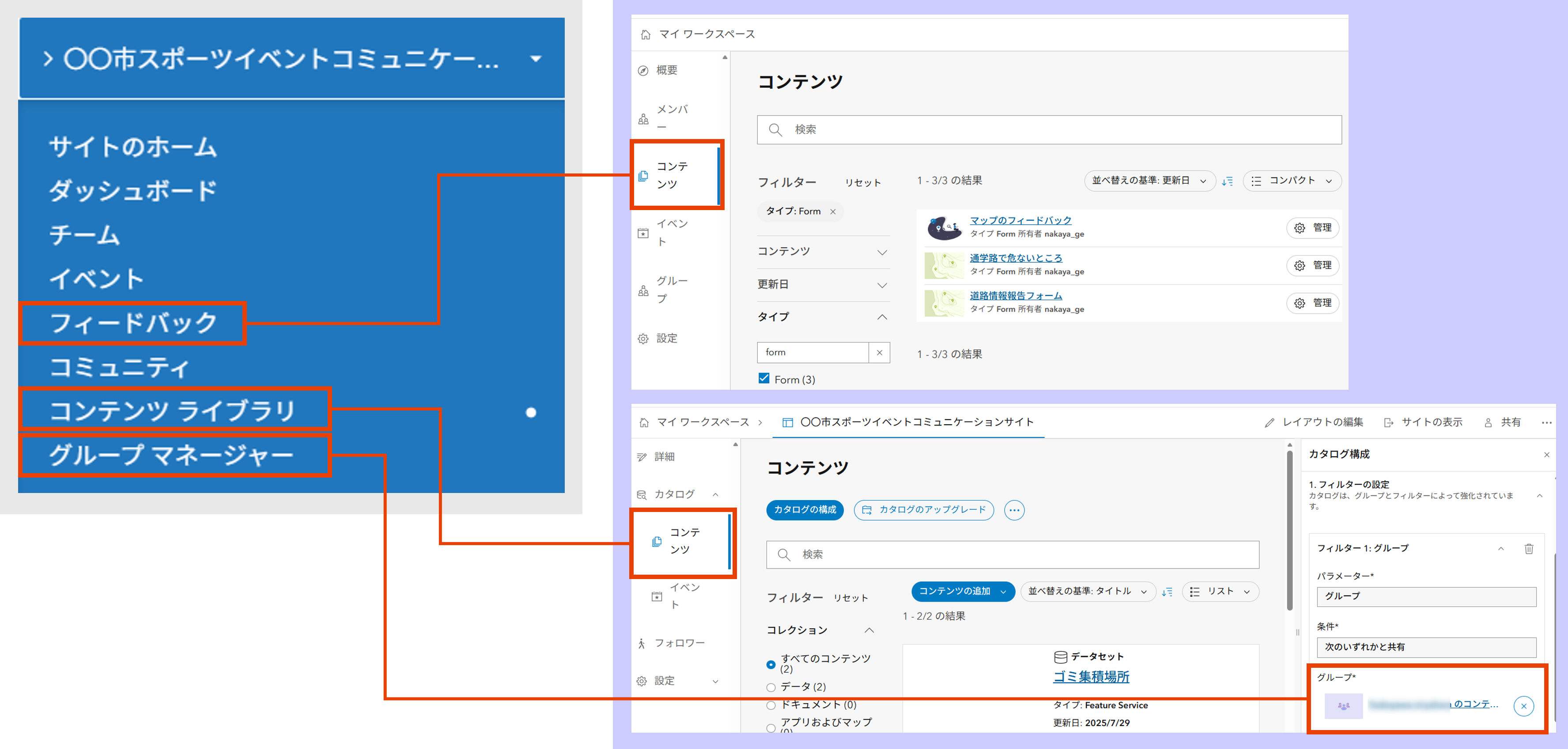
Task: Choose グループ マネージャー menu entry
Action: pyautogui.click(x=172, y=455)
